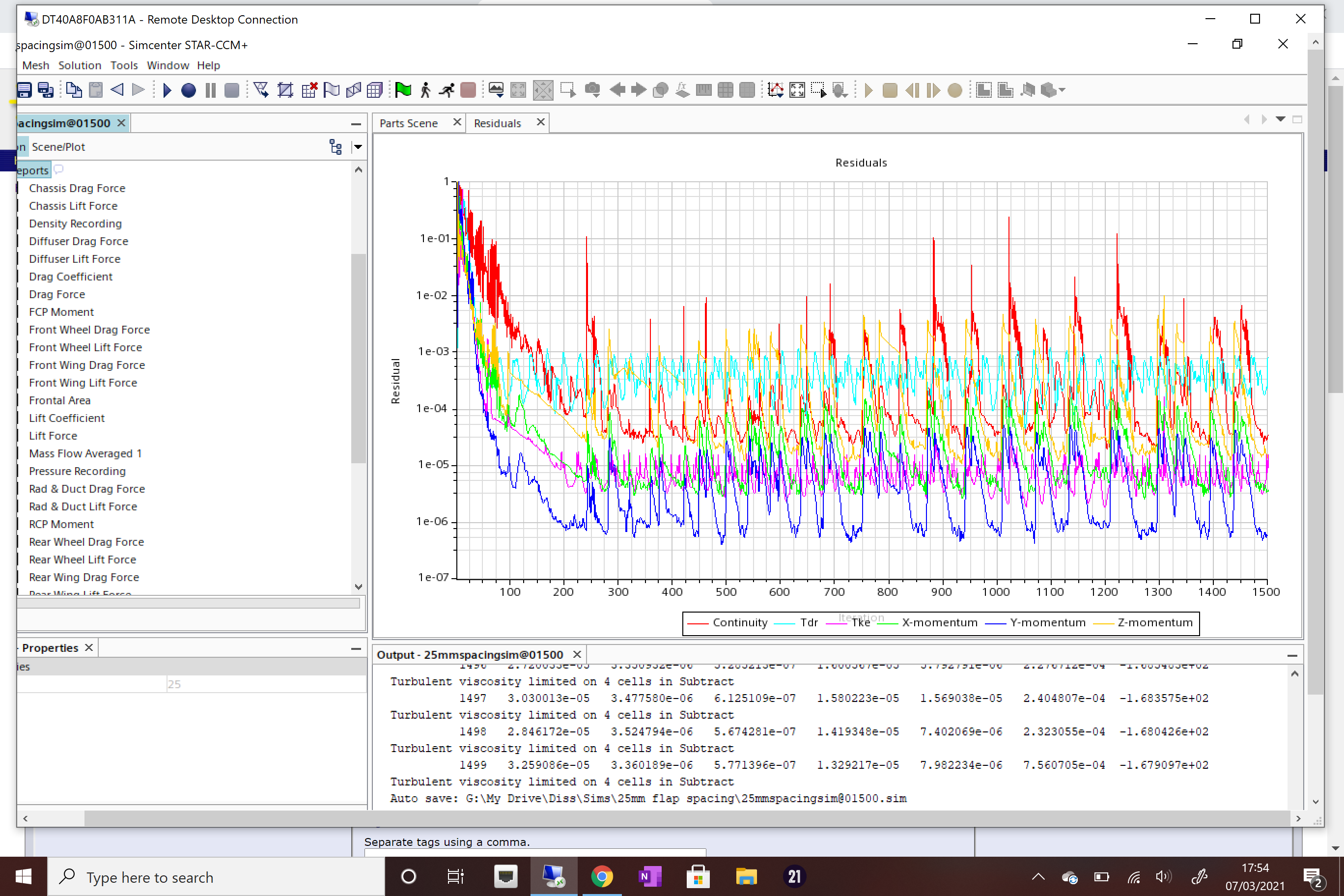Click the Step walking-figure icon

point(425,90)
